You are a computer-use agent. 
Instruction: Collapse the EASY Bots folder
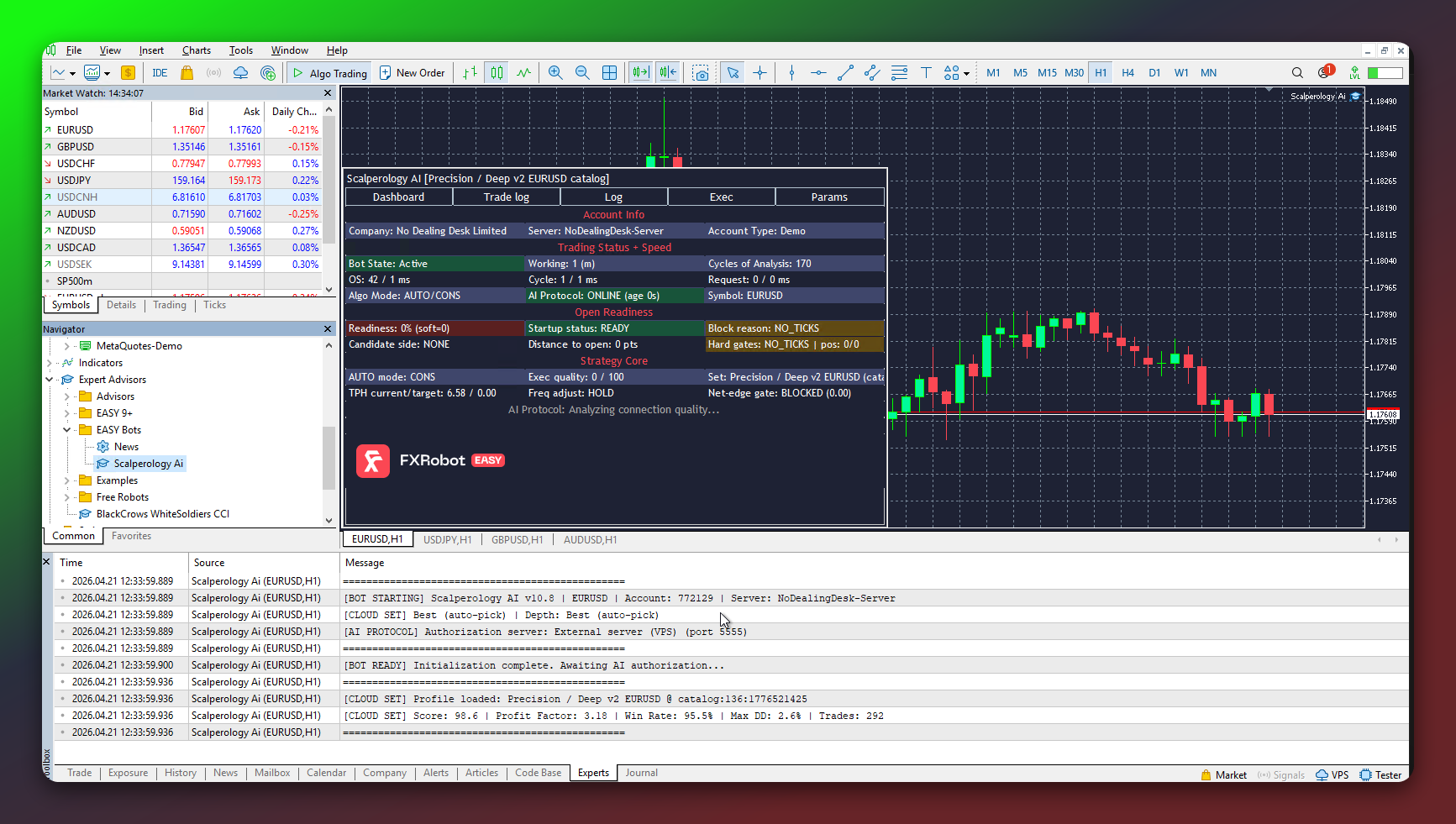pyautogui.click(x=66, y=429)
